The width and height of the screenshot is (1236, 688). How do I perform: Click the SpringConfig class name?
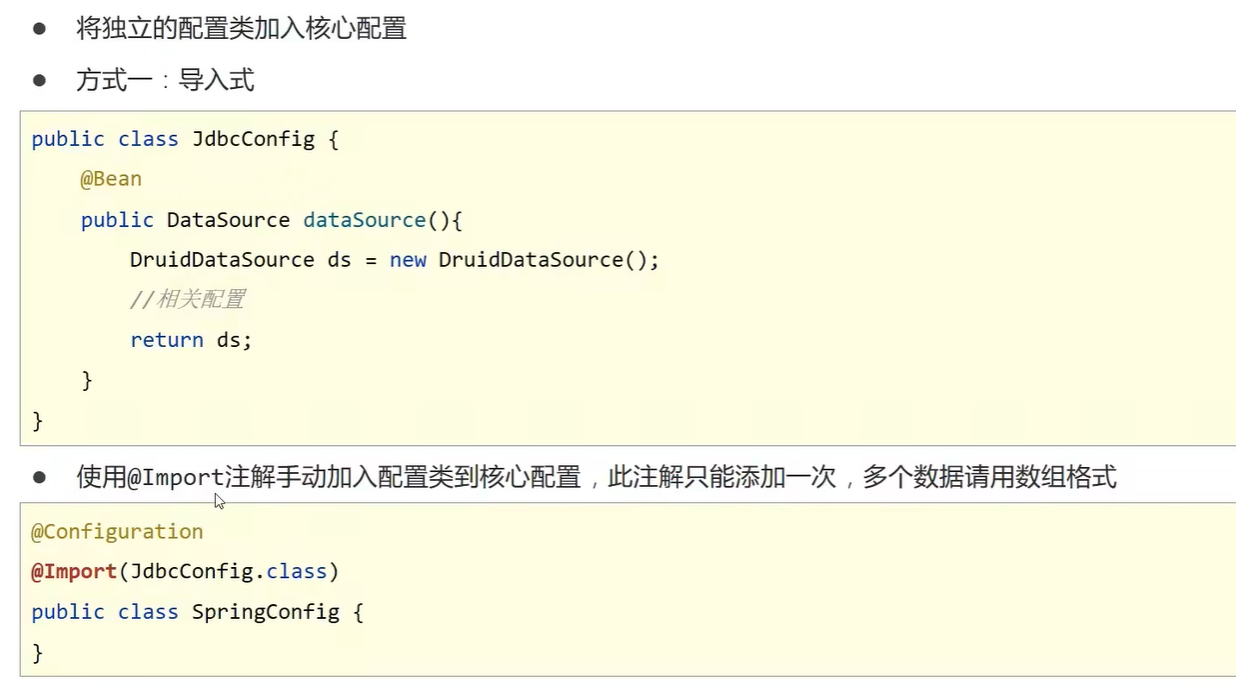click(266, 612)
